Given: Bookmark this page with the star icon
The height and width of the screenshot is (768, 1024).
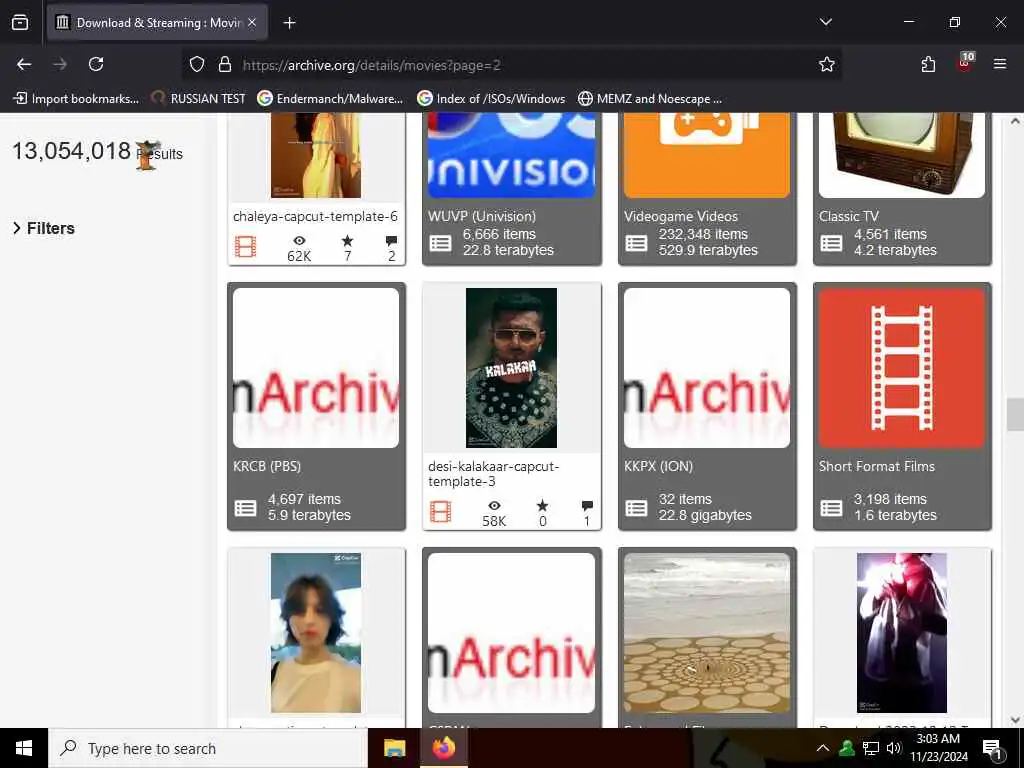Looking at the screenshot, I should pyautogui.click(x=827, y=64).
